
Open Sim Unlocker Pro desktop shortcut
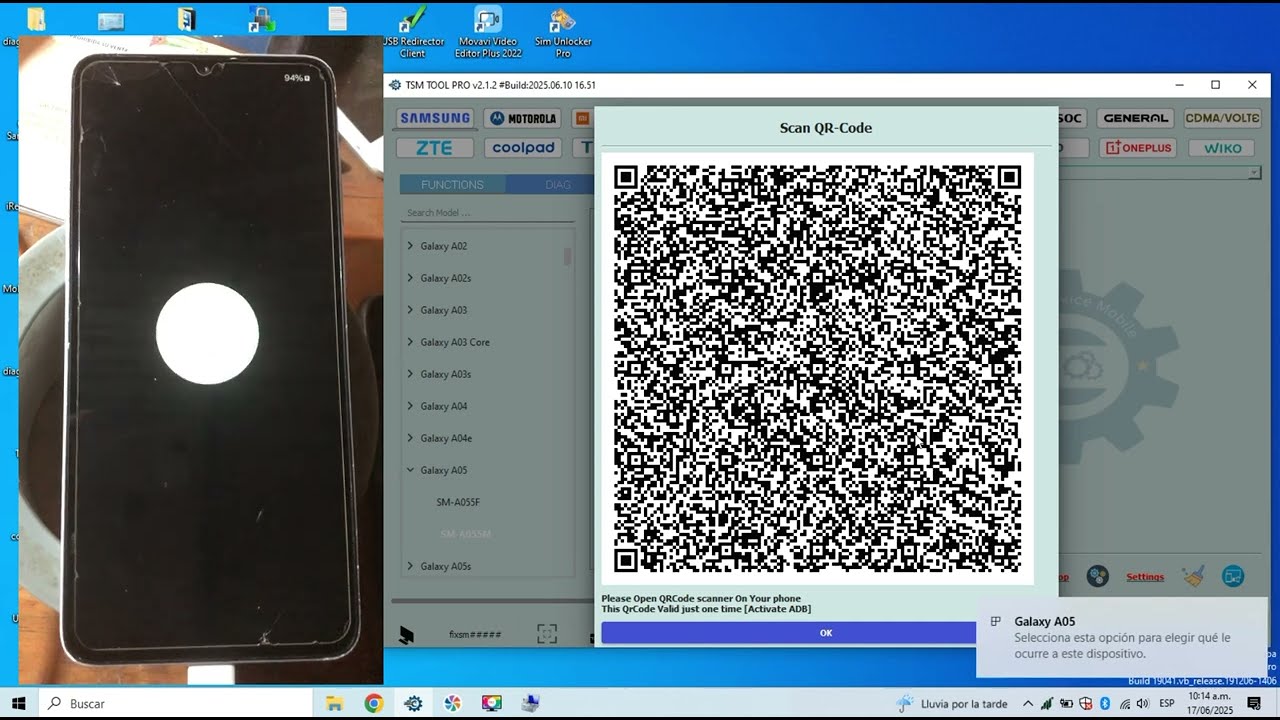563,33
